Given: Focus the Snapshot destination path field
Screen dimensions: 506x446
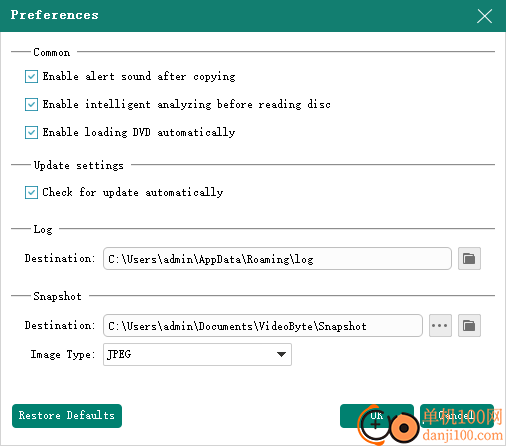Looking at the screenshot, I should coord(263,326).
